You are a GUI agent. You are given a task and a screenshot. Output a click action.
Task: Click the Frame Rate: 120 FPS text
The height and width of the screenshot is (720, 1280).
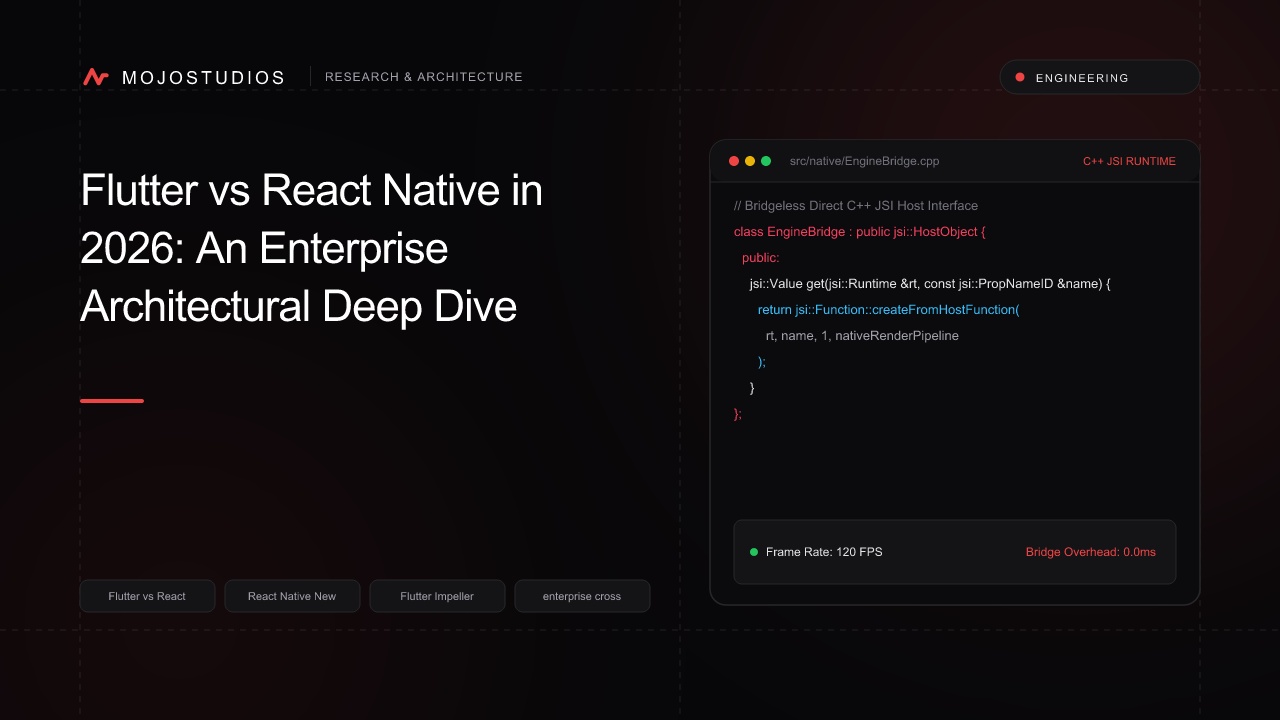[824, 552]
